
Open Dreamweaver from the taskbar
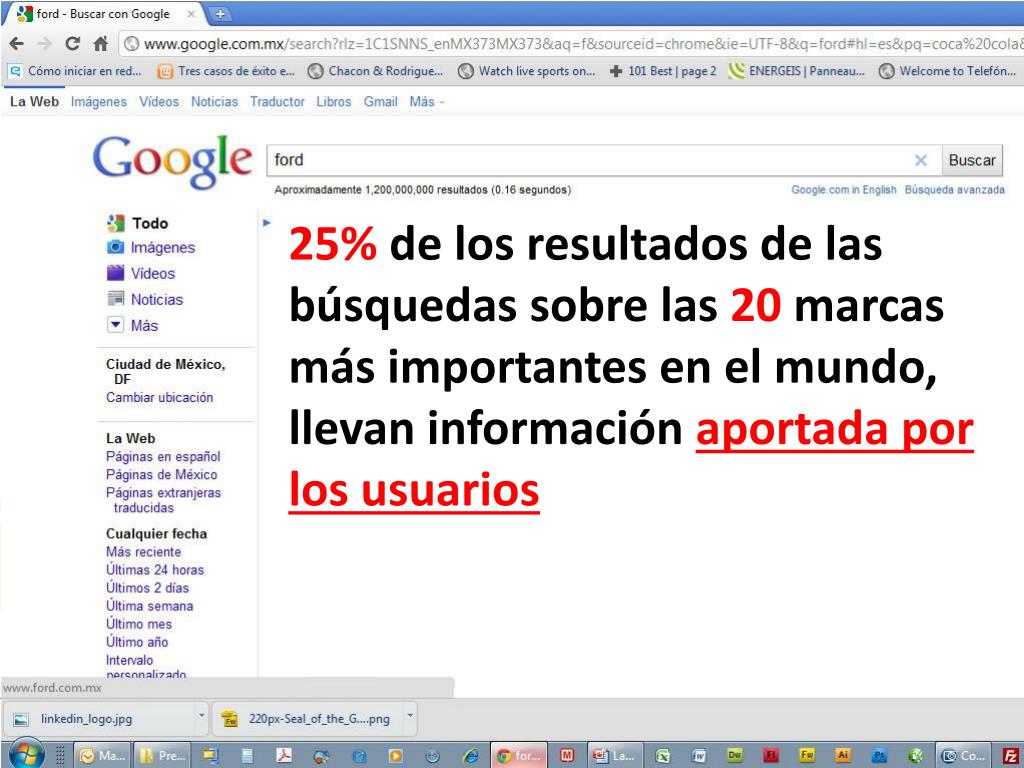click(x=735, y=756)
